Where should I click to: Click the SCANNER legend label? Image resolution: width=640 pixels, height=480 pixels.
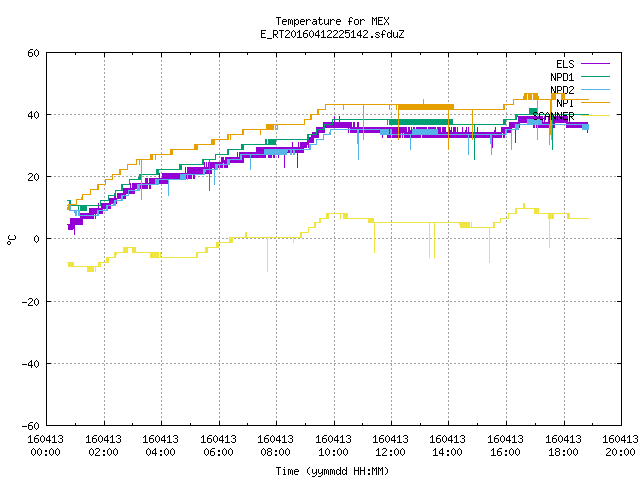(553, 116)
